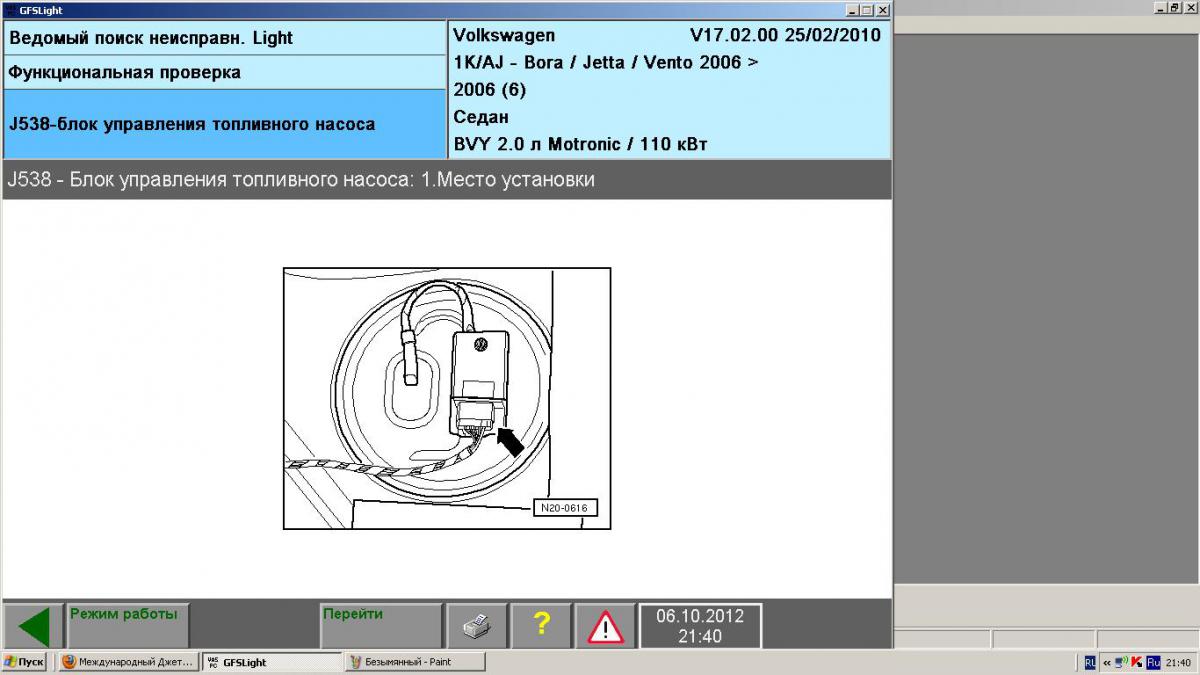Restore the background Paint window
The height and width of the screenshot is (675, 1200).
1174,7
